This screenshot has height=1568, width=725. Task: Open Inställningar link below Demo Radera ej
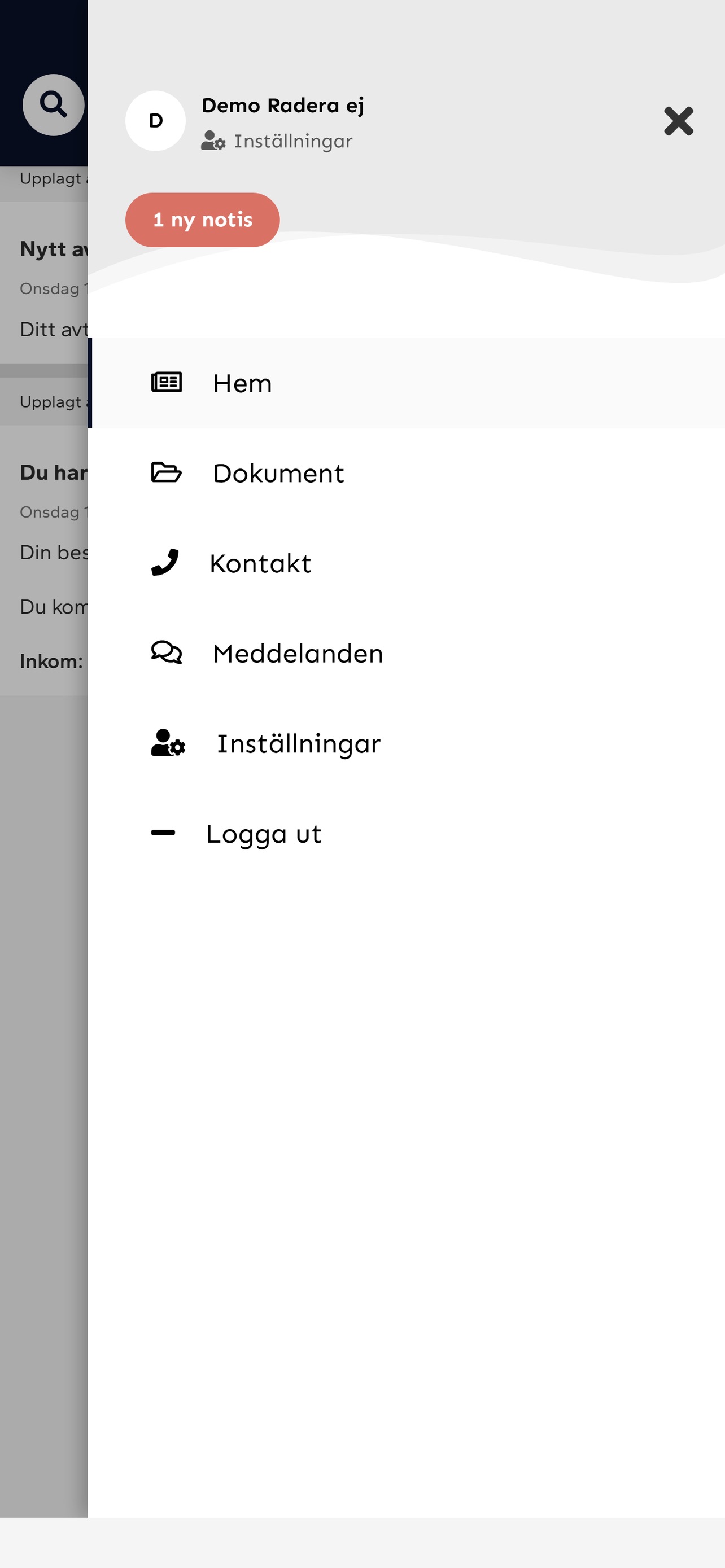pos(293,141)
